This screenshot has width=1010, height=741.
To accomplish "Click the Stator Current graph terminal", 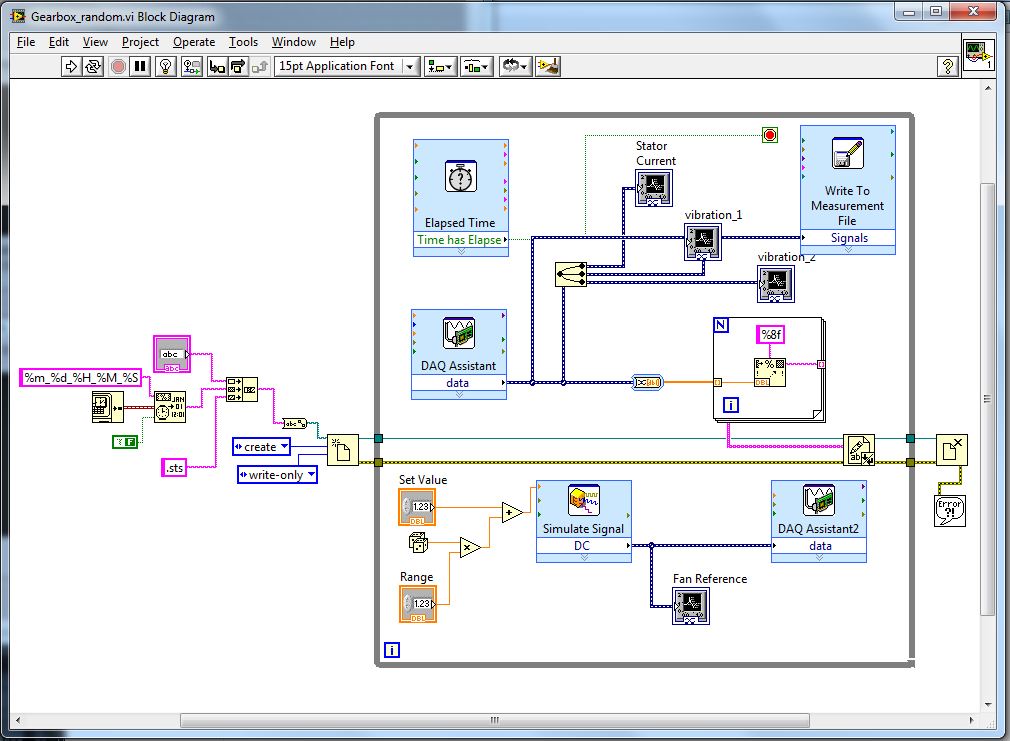I will click(654, 188).
